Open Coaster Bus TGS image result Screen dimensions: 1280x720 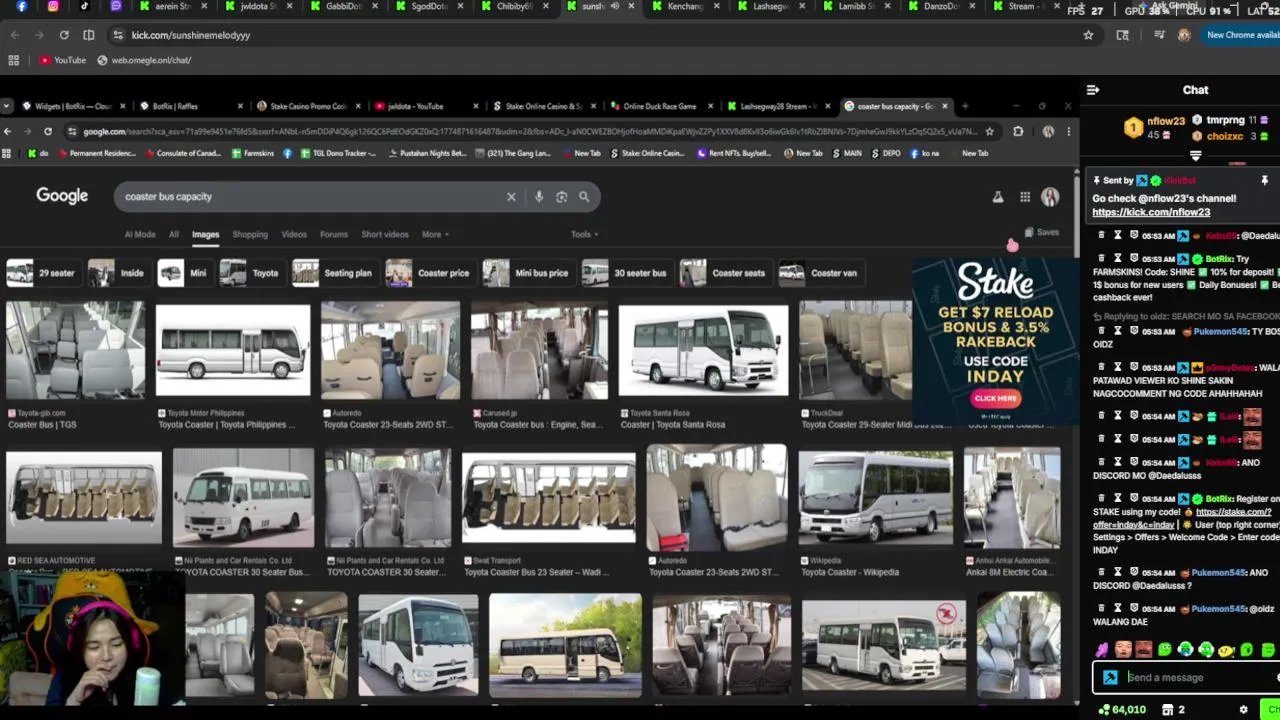pyautogui.click(x=75, y=350)
